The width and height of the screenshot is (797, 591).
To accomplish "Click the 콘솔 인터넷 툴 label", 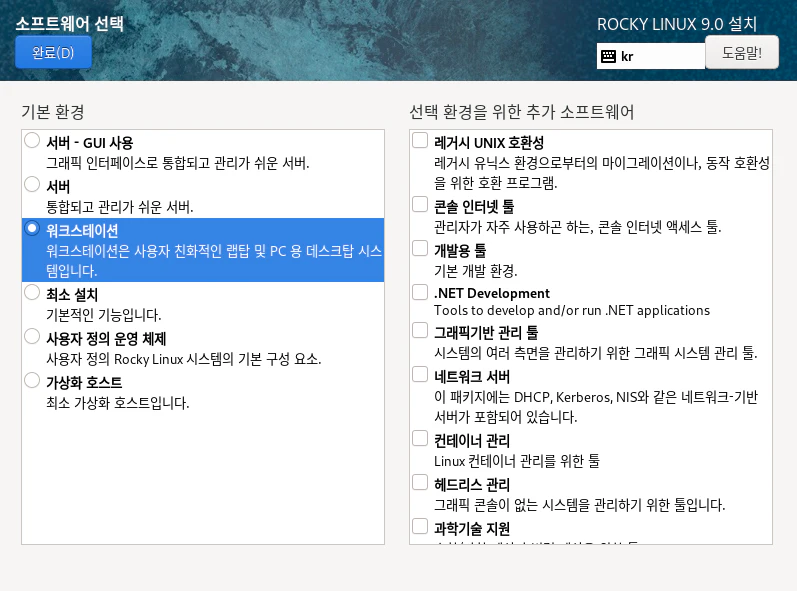I will [x=474, y=207].
